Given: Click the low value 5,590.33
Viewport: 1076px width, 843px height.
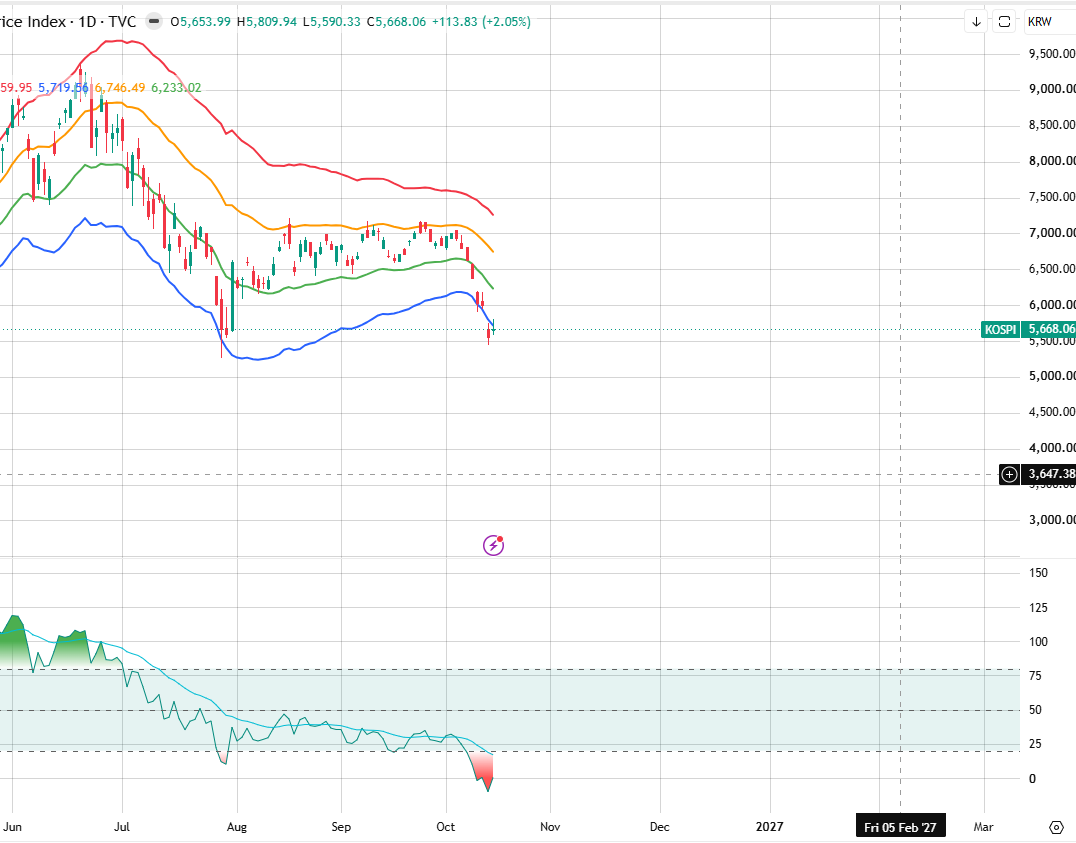Looking at the screenshot, I should tap(336, 22).
